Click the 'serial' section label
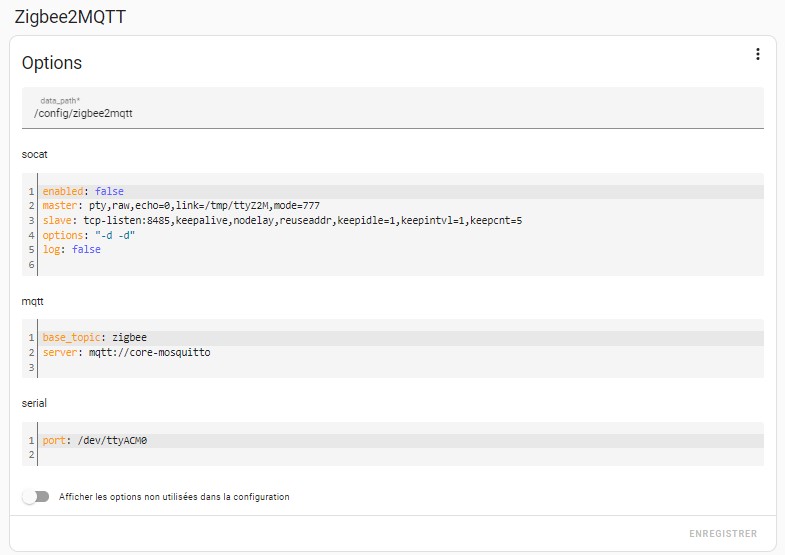Screen dimensions: 785x555 pyautogui.click(x=34, y=403)
